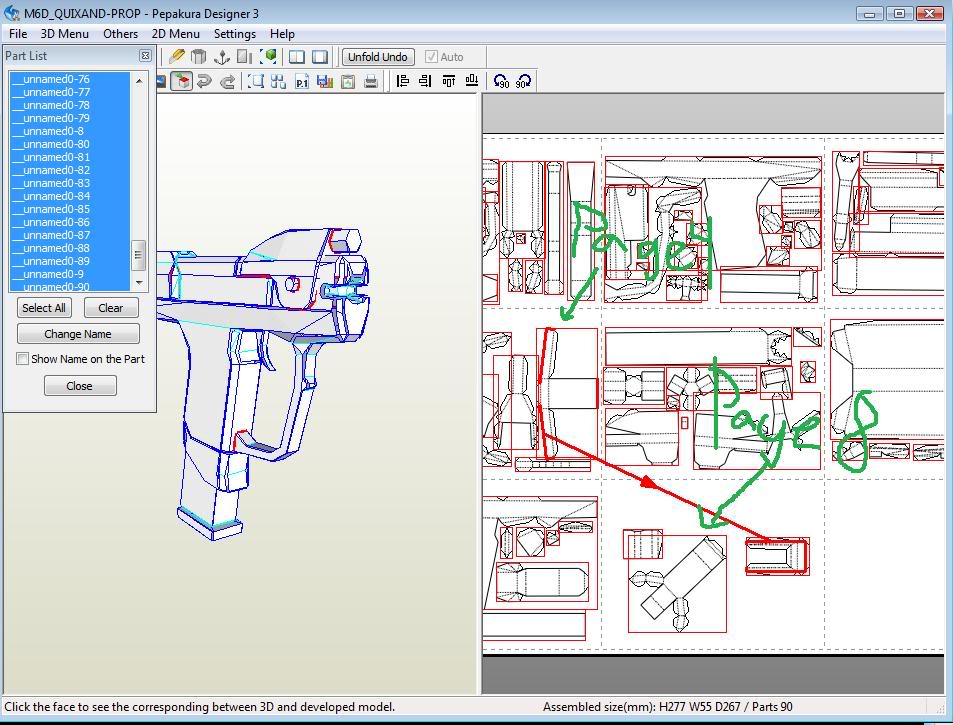
Task: Open the File menu
Action: (18, 34)
